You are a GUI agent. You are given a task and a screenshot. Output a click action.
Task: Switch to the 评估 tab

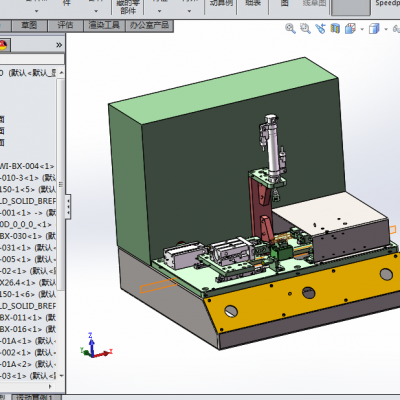pos(65,25)
